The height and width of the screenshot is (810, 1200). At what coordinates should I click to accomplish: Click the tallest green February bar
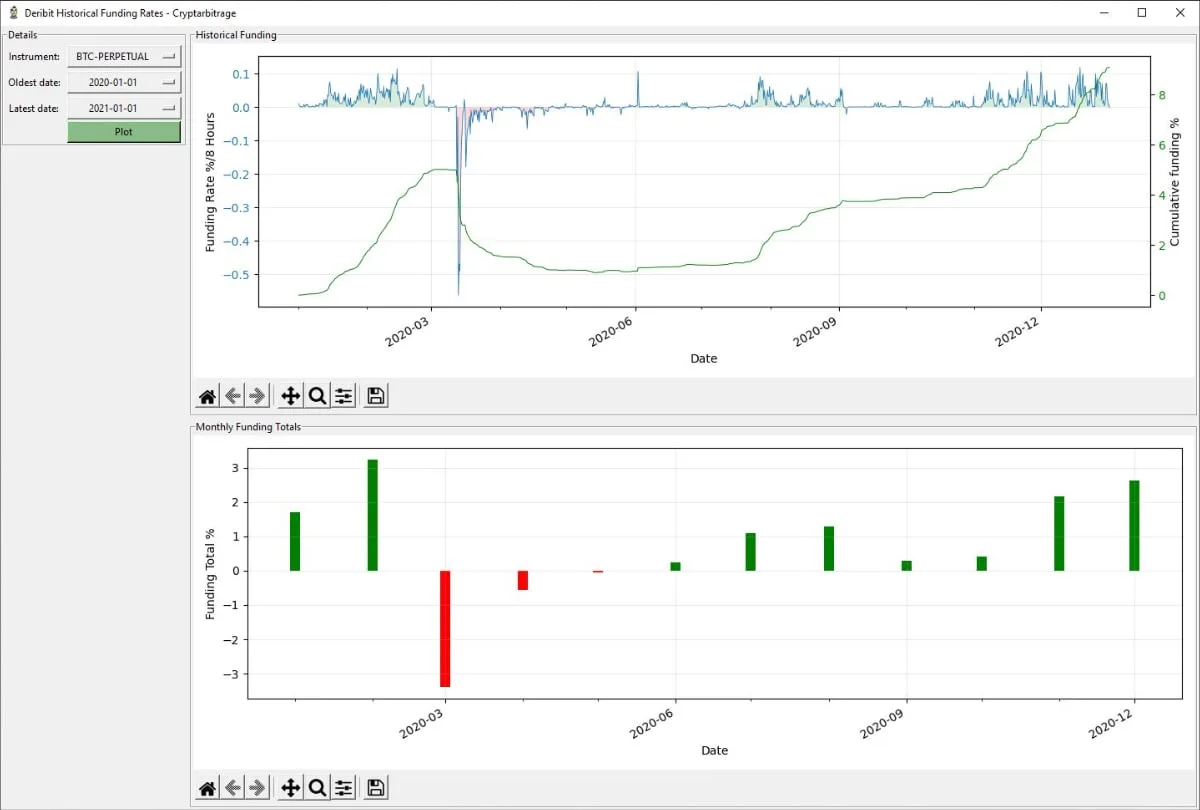point(372,515)
